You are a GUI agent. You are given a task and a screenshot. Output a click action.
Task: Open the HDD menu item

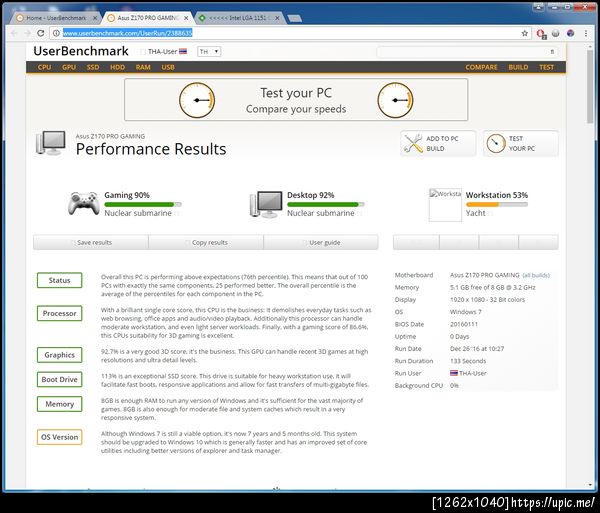point(117,67)
